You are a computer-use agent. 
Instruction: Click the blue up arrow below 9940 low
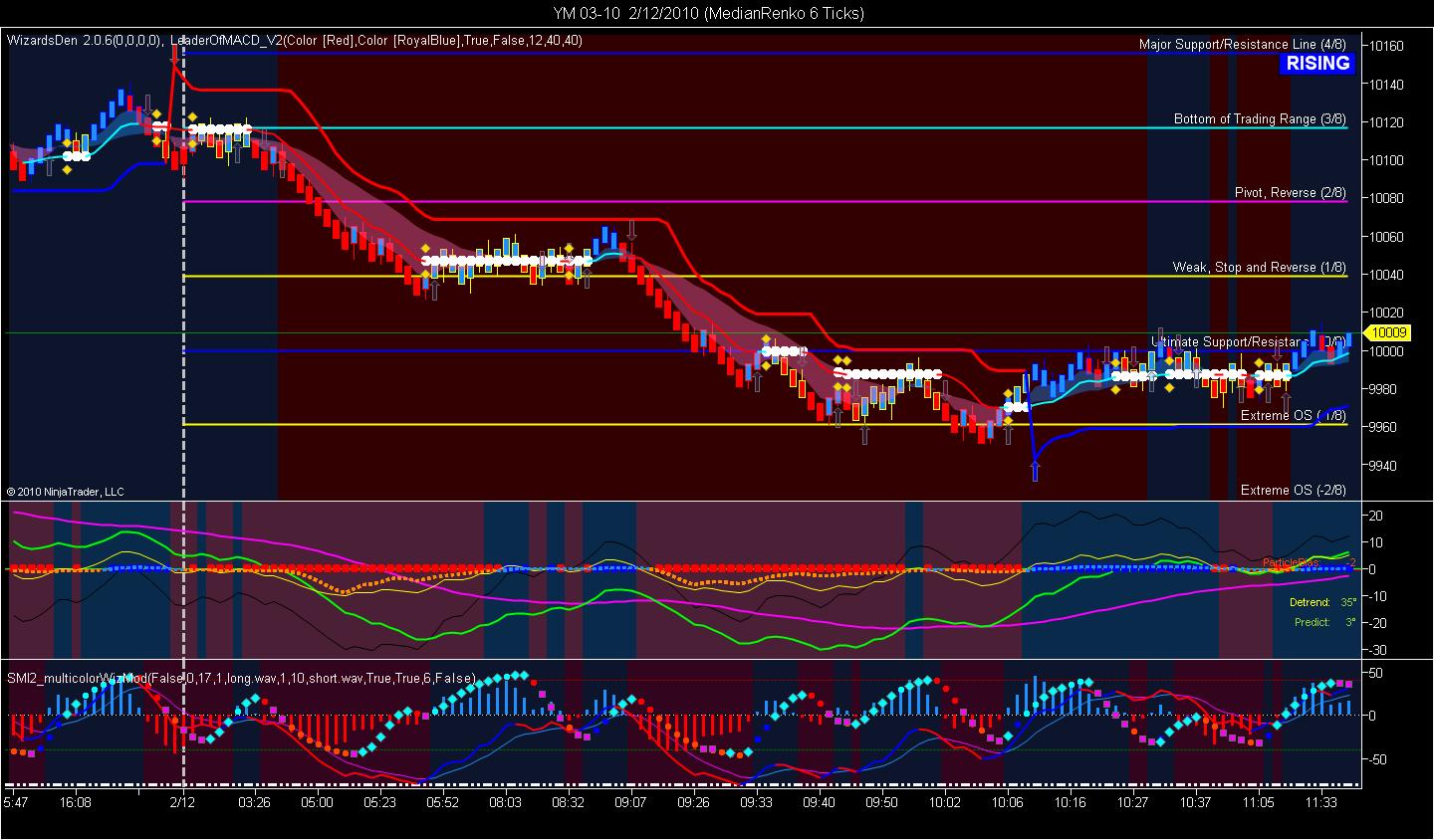[x=1035, y=472]
